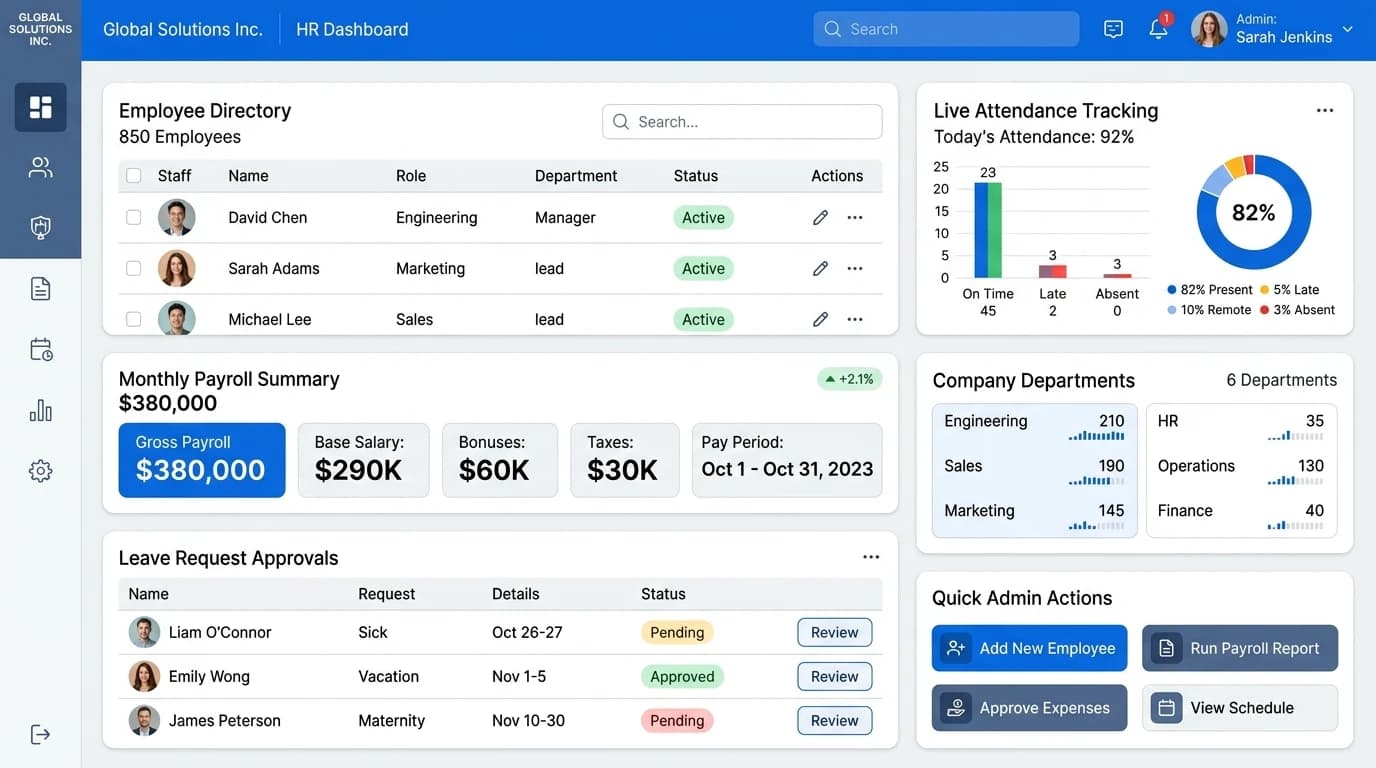The image size is (1376, 768).
Task: Check the box for David Chen
Action: tap(134, 218)
